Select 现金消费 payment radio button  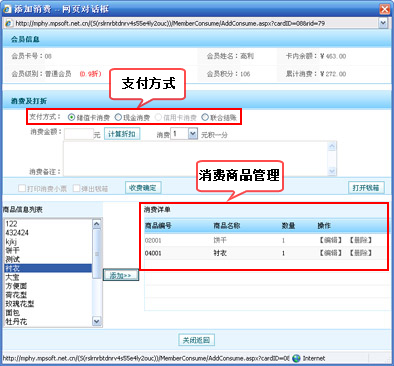point(118,117)
